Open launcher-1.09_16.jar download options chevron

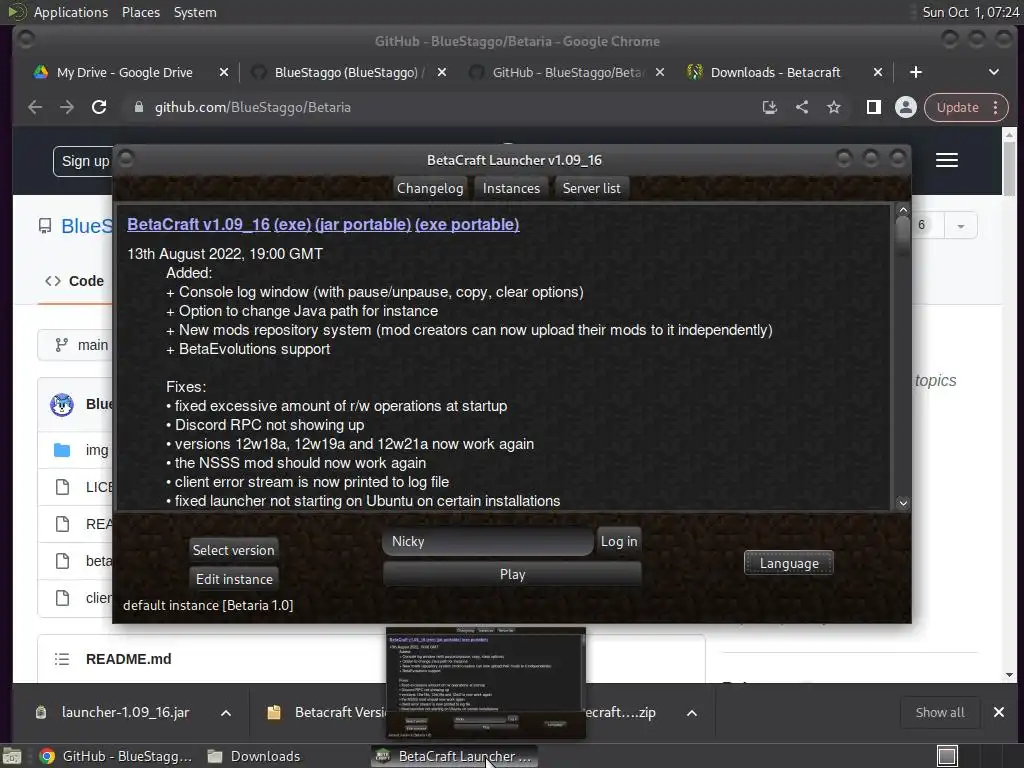[225, 712]
